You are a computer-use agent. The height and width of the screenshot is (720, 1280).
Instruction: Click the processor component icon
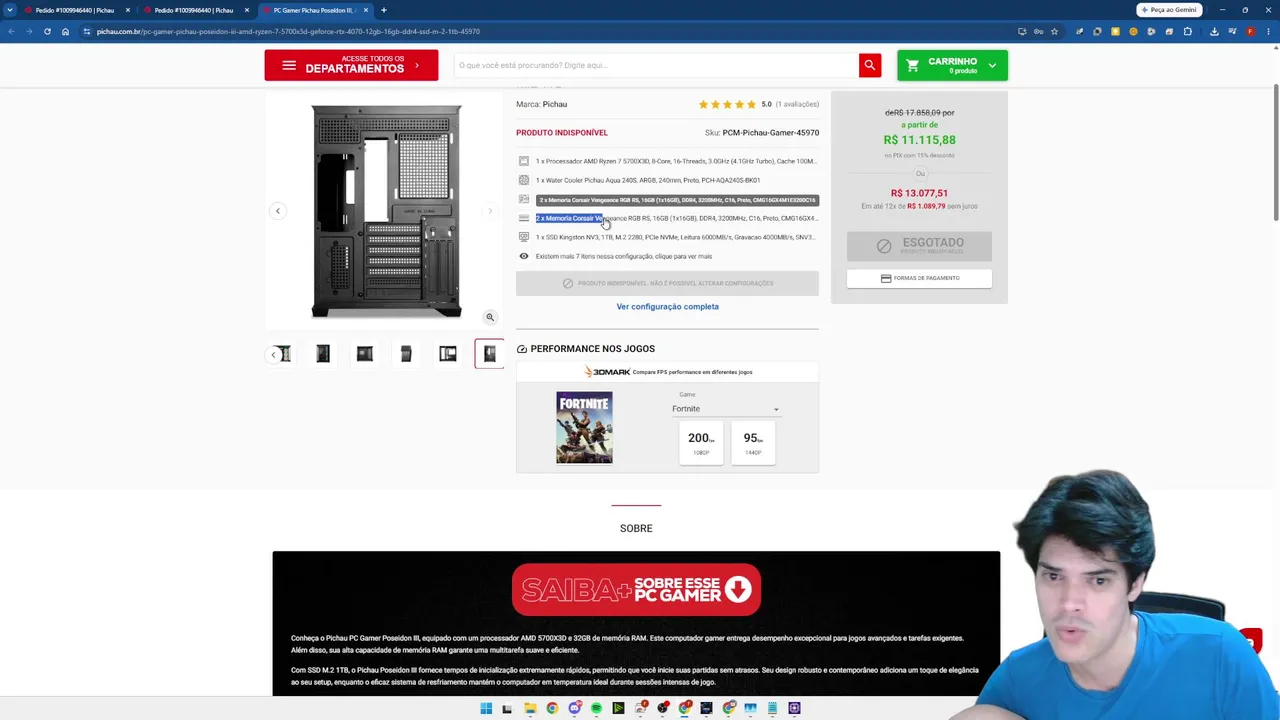[523, 161]
